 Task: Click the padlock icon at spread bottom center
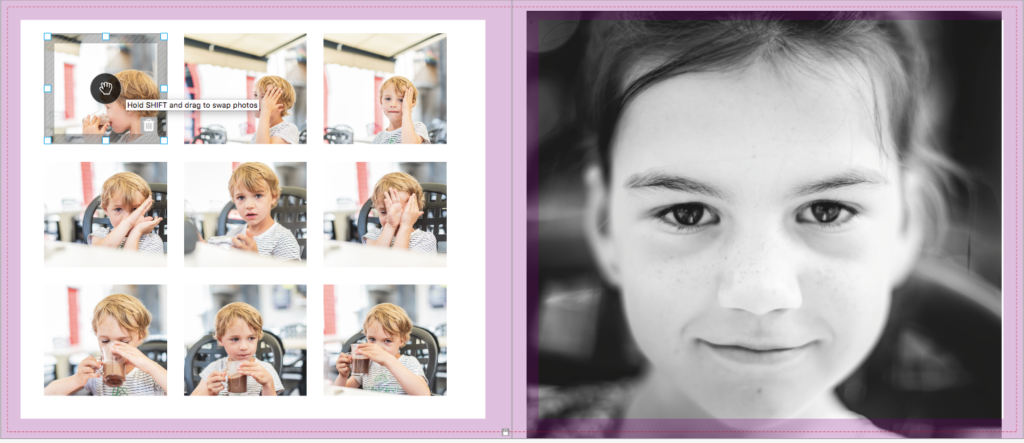pos(505,432)
